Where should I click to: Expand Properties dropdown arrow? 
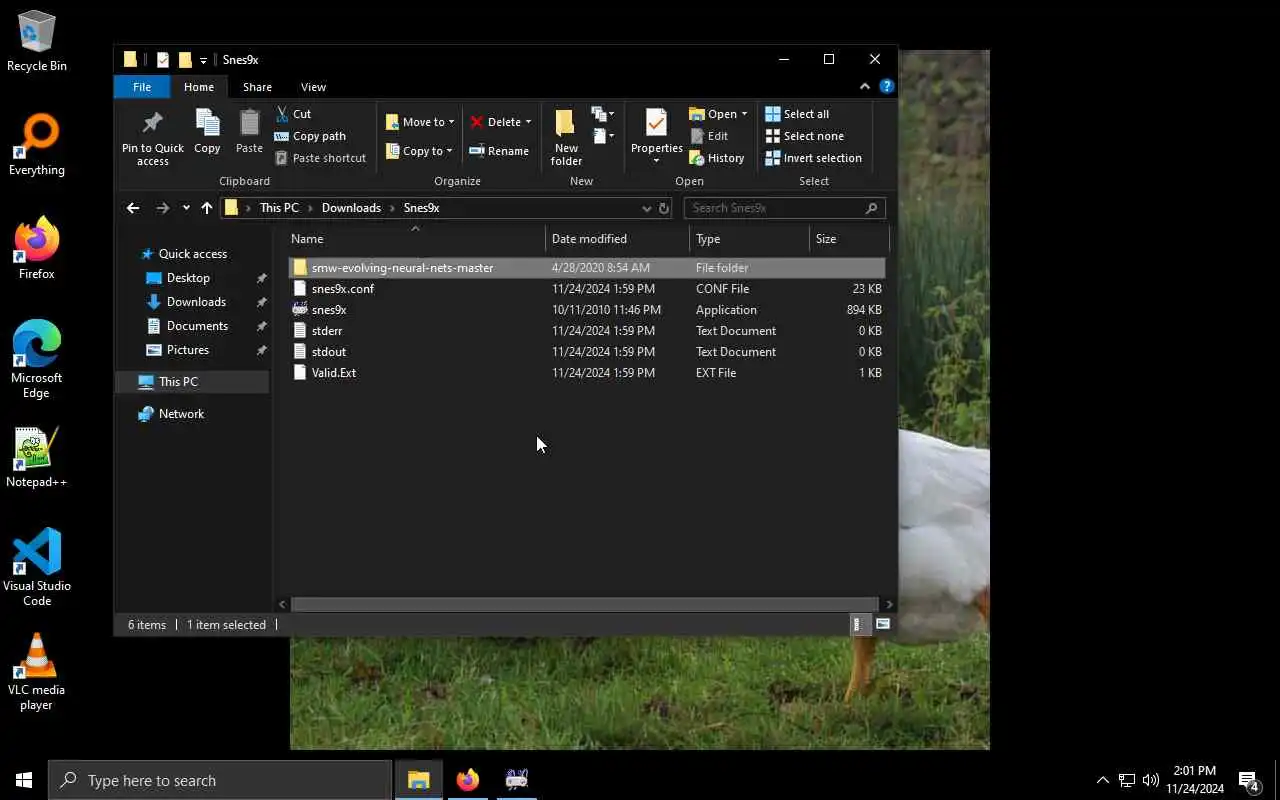click(656, 161)
